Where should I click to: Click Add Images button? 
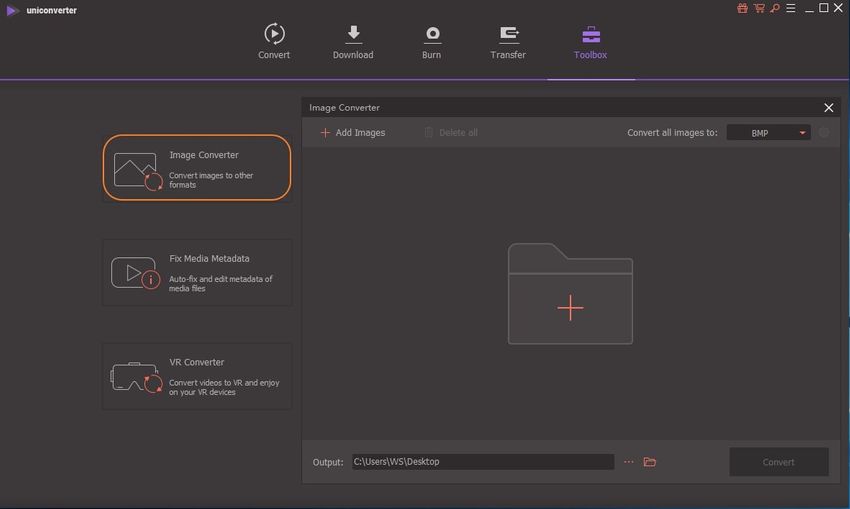tap(352, 132)
